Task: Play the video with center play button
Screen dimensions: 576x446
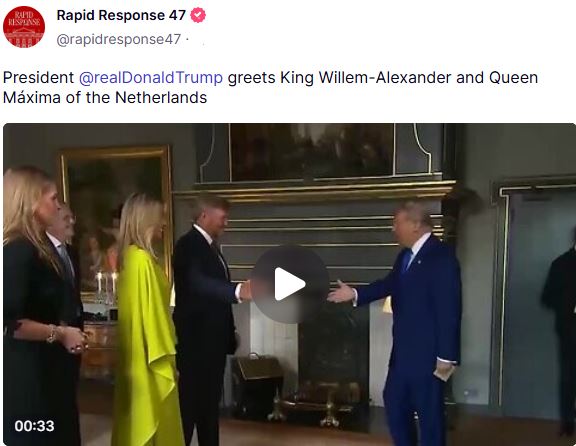Action: click(x=290, y=284)
